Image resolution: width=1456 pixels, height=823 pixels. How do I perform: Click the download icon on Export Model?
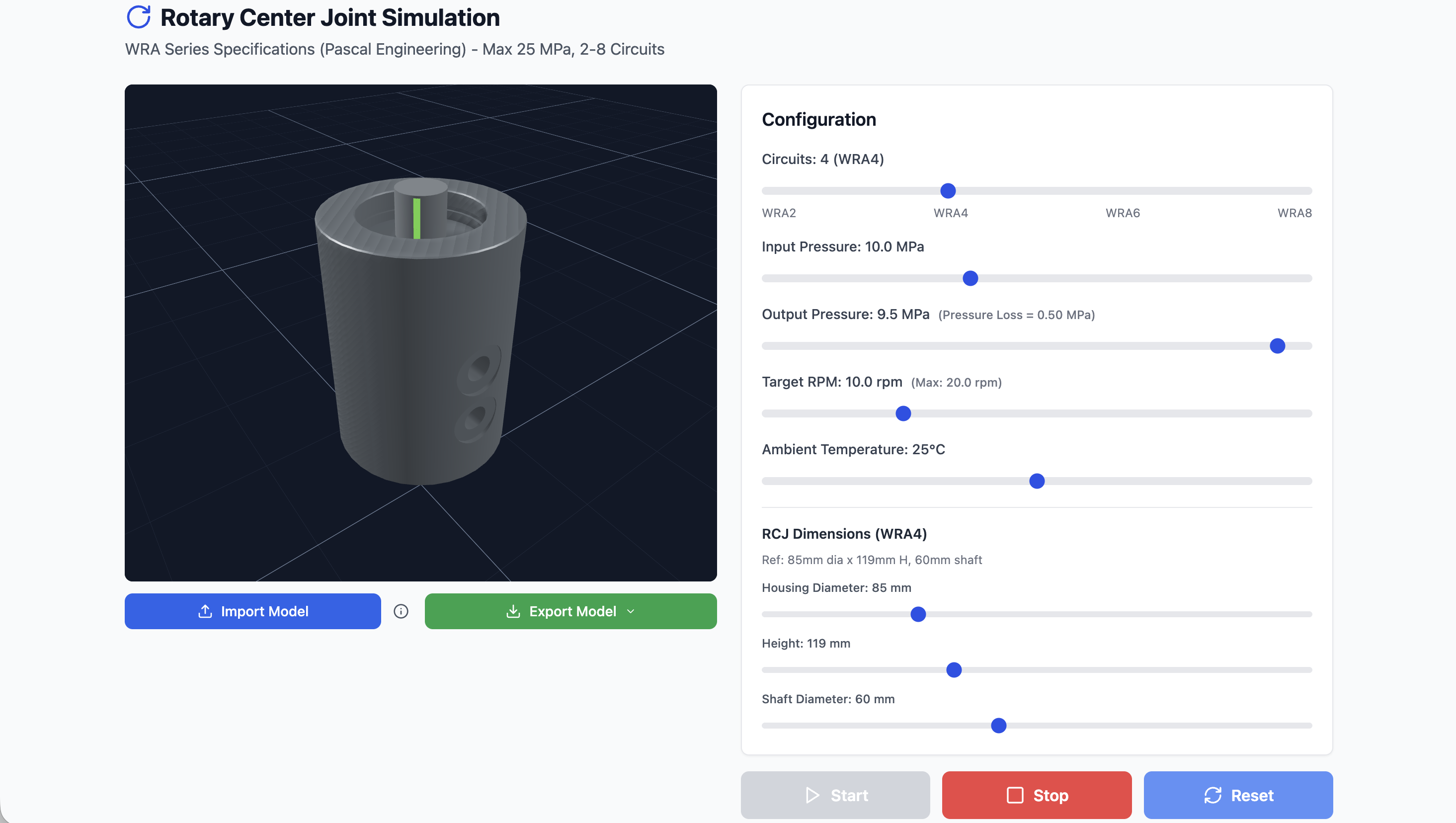tap(513, 611)
